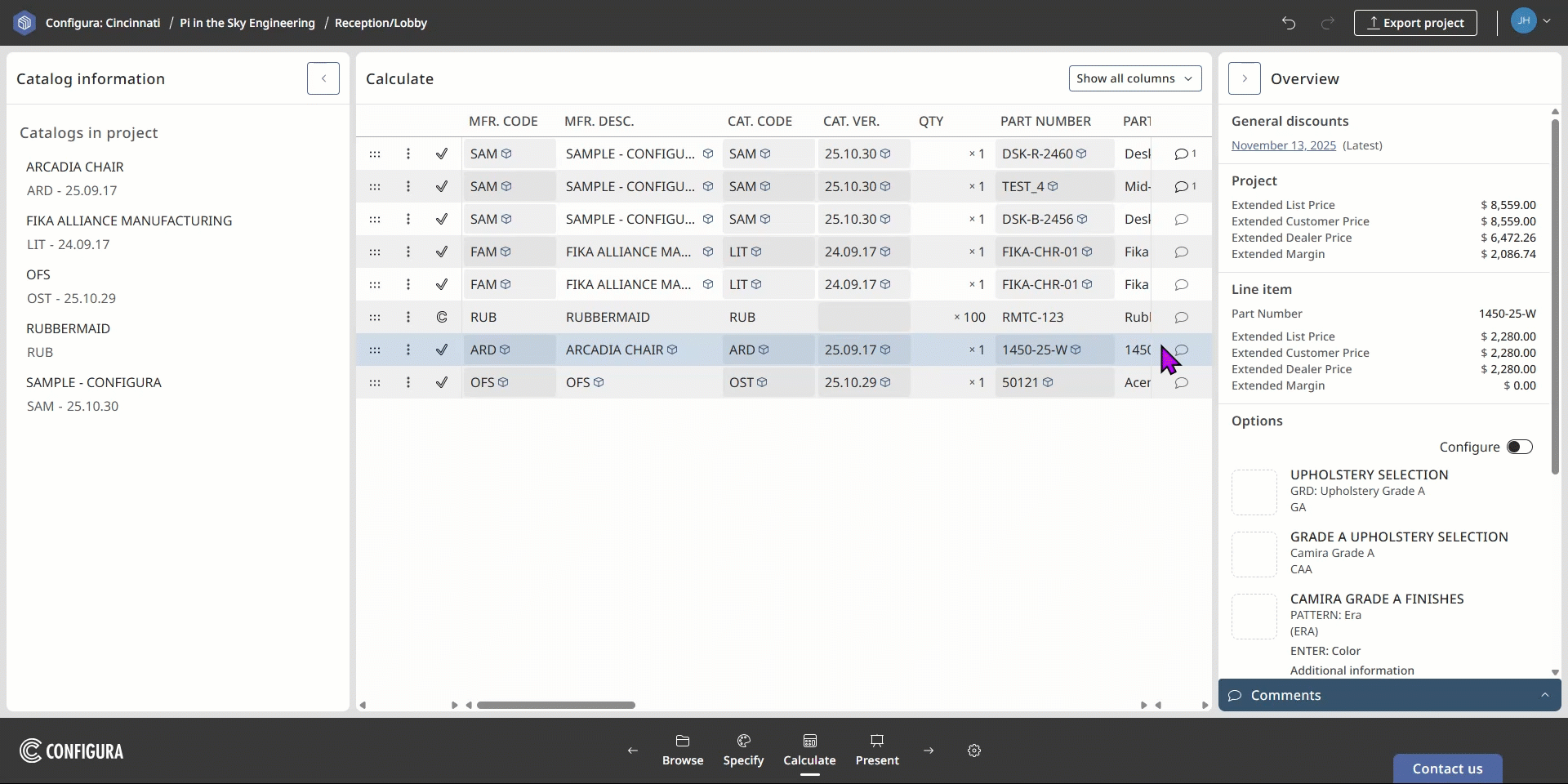
Task: Click the Export project button
Action: pyautogui.click(x=1415, y=23)
